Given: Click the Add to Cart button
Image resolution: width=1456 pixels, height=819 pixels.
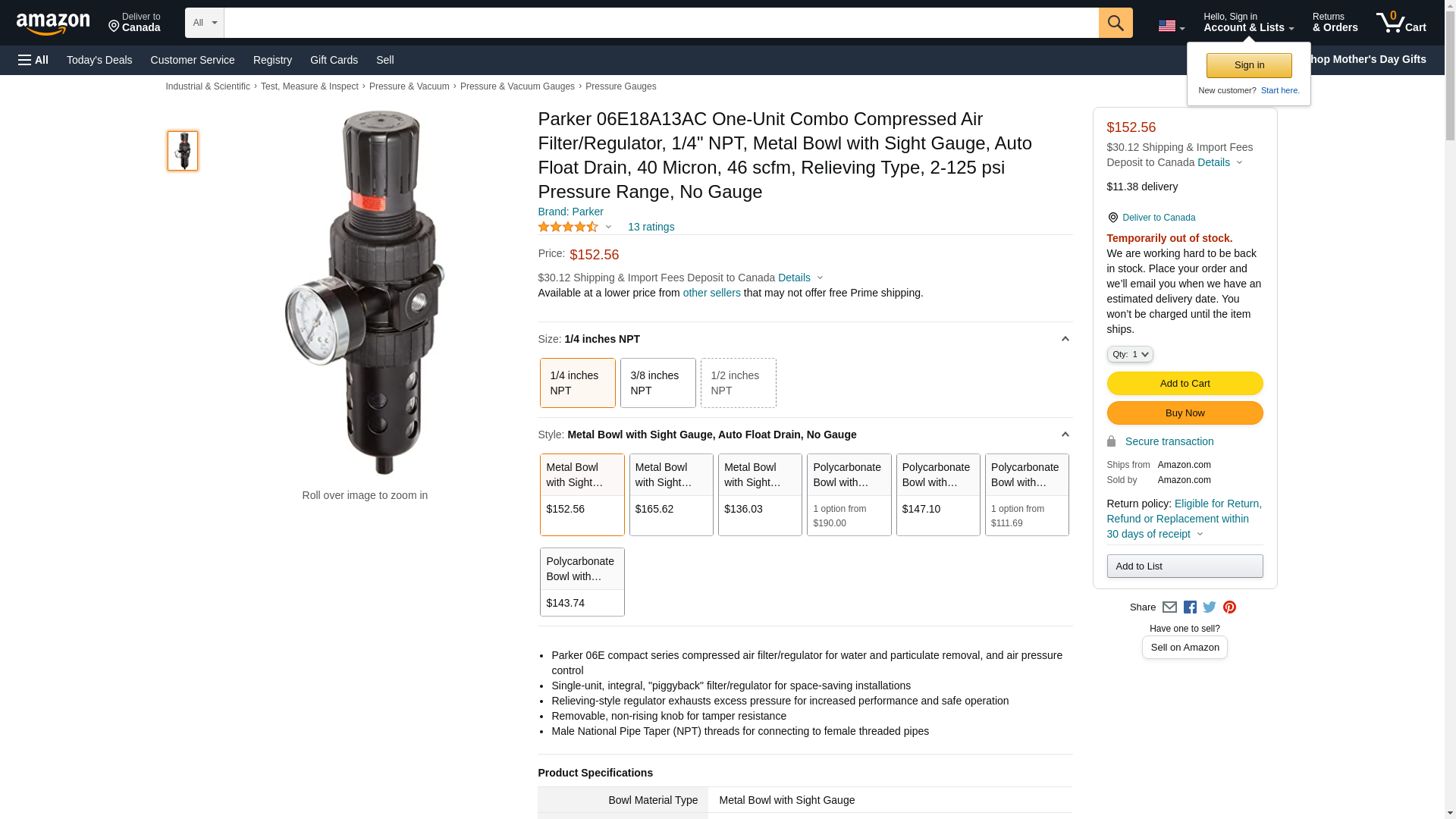Looking at the screenshot, I should (1185, 383).
